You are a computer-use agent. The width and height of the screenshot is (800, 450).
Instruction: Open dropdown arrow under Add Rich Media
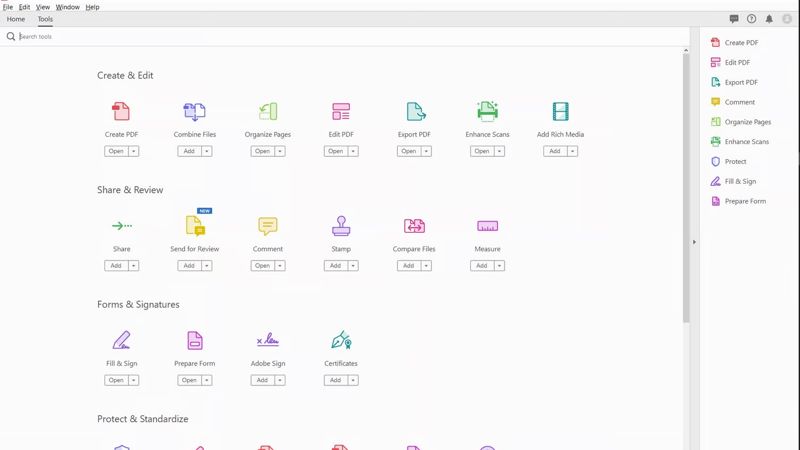pos(572,151)
